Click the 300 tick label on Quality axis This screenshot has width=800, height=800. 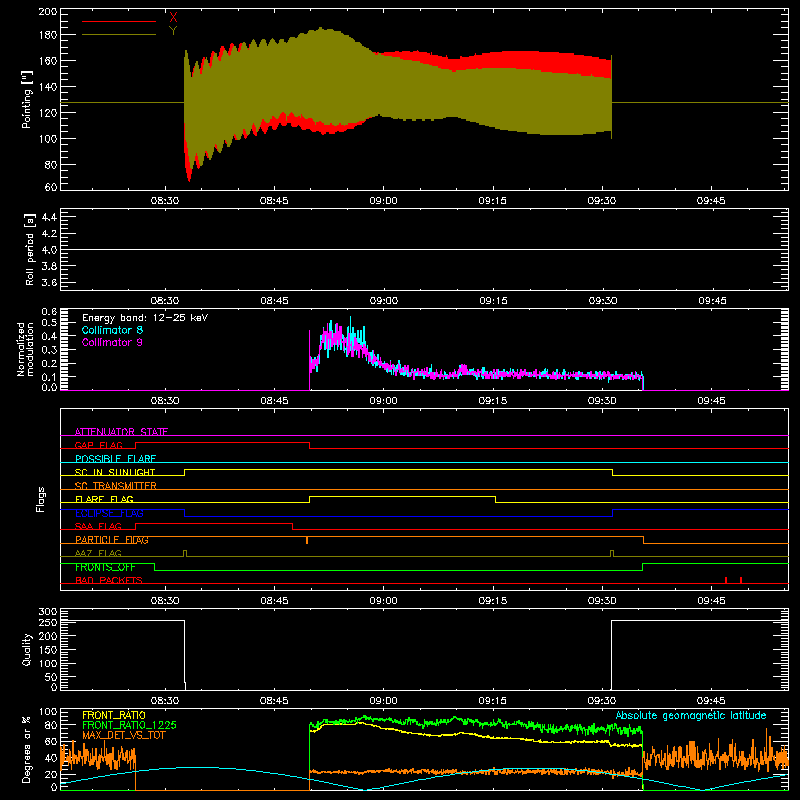(47, 612)
